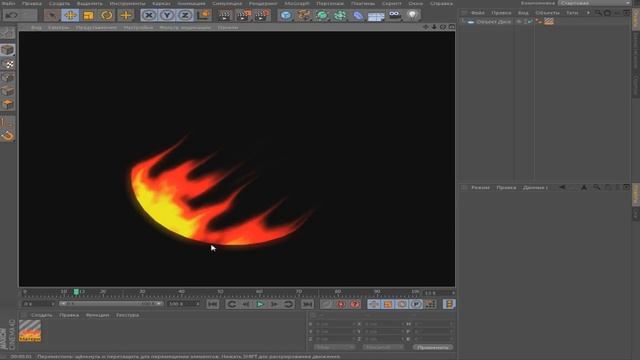The height and width of the screenshot is (360, 640).
Task: Select Edges mode in left palette
Action: point(8,91)
